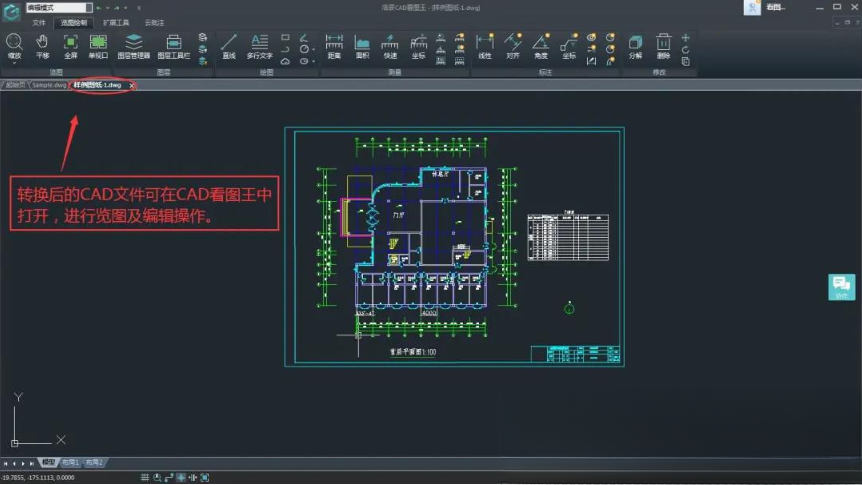Select the 快速 quick measure tool
This screenshot has width=862, height=485.
(390, 46)
